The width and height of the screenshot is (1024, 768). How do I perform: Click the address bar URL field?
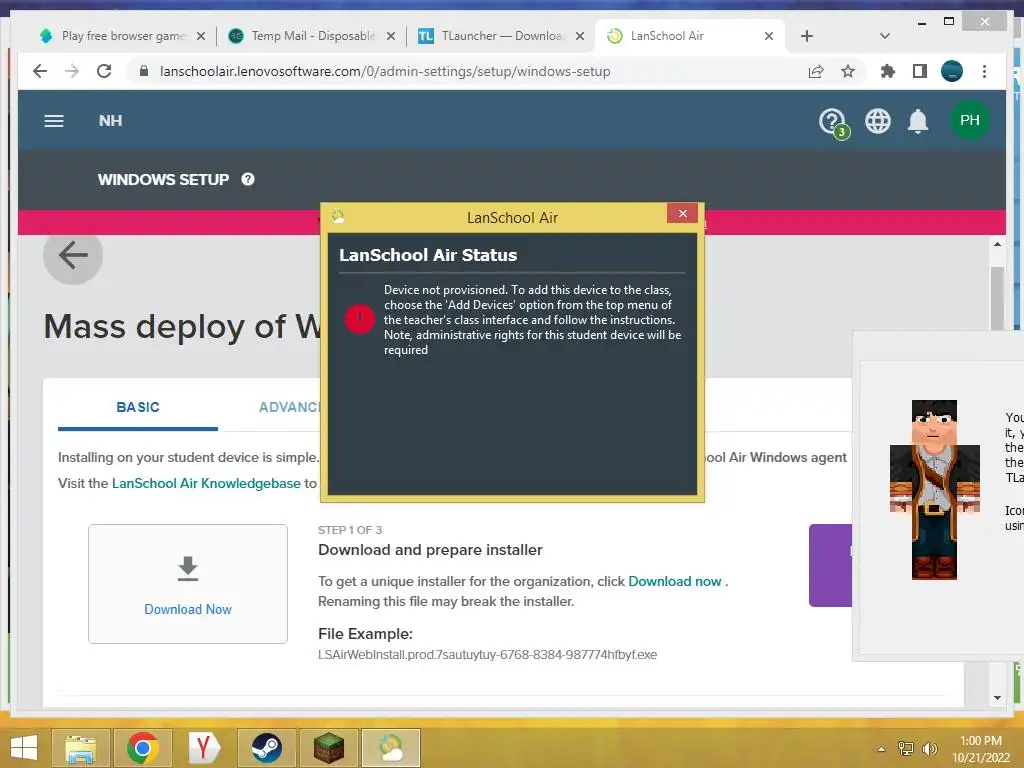click(385, 71)
